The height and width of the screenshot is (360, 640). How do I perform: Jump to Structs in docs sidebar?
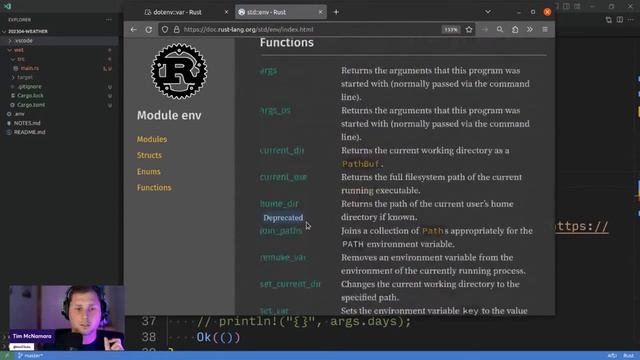tap(149, 155)
